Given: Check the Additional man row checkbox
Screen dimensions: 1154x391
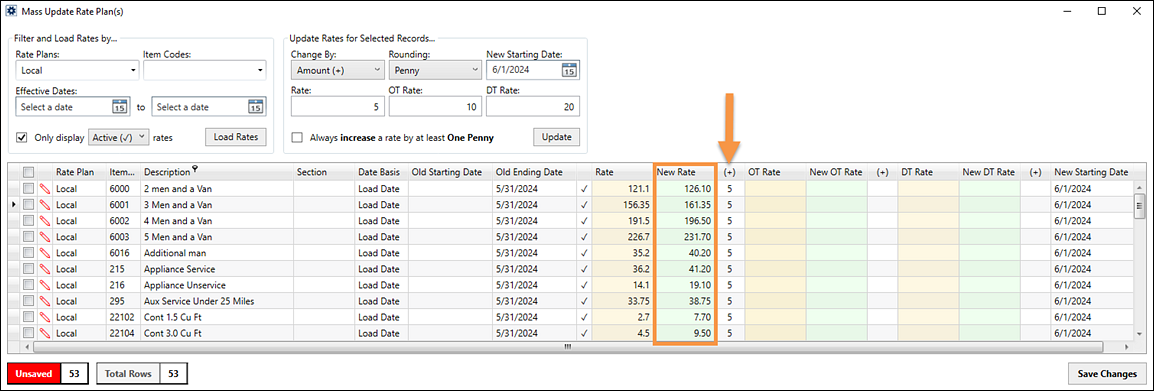Looking at the screenshot, I should 28,253.
